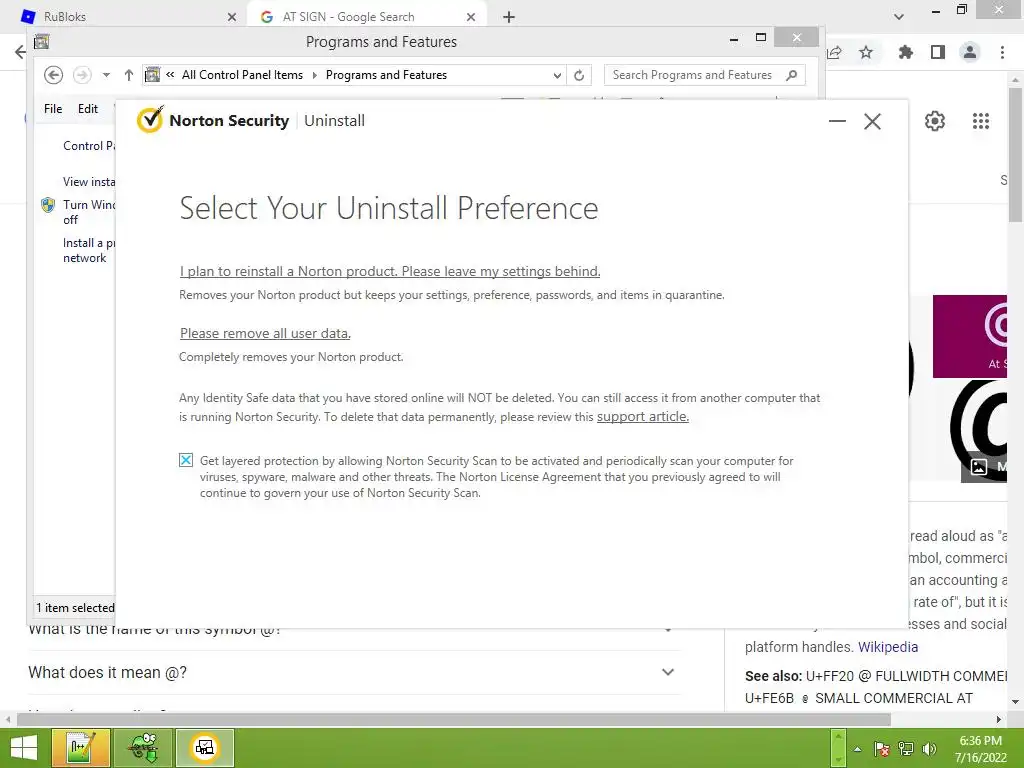This screenshot has width=1024, height=768.
Task: Open Google quick settings gear
Action: click(935, 121)
